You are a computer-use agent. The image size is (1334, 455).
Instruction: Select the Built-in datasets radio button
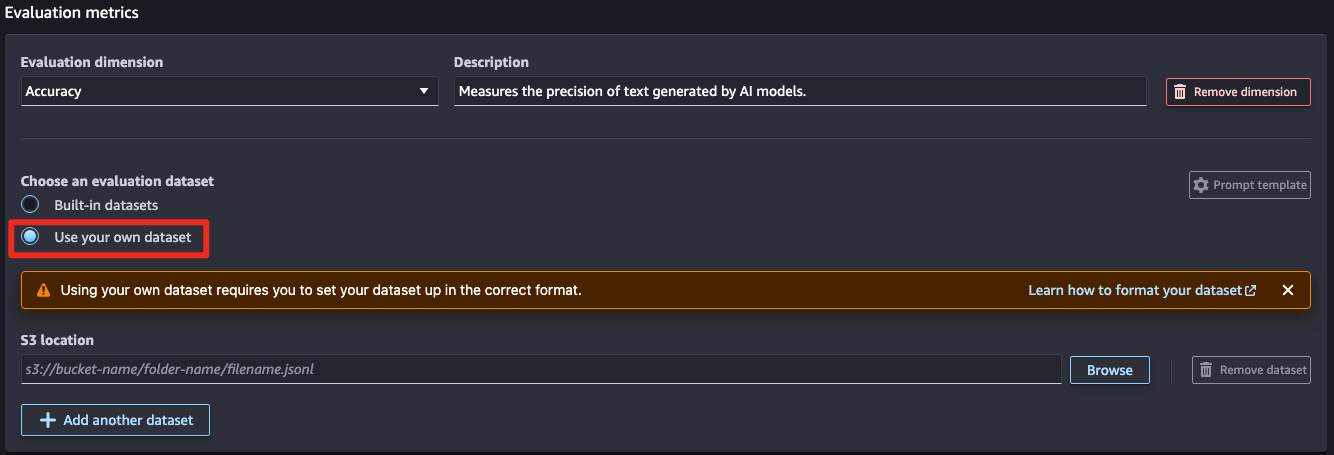(x=31, y=205)
